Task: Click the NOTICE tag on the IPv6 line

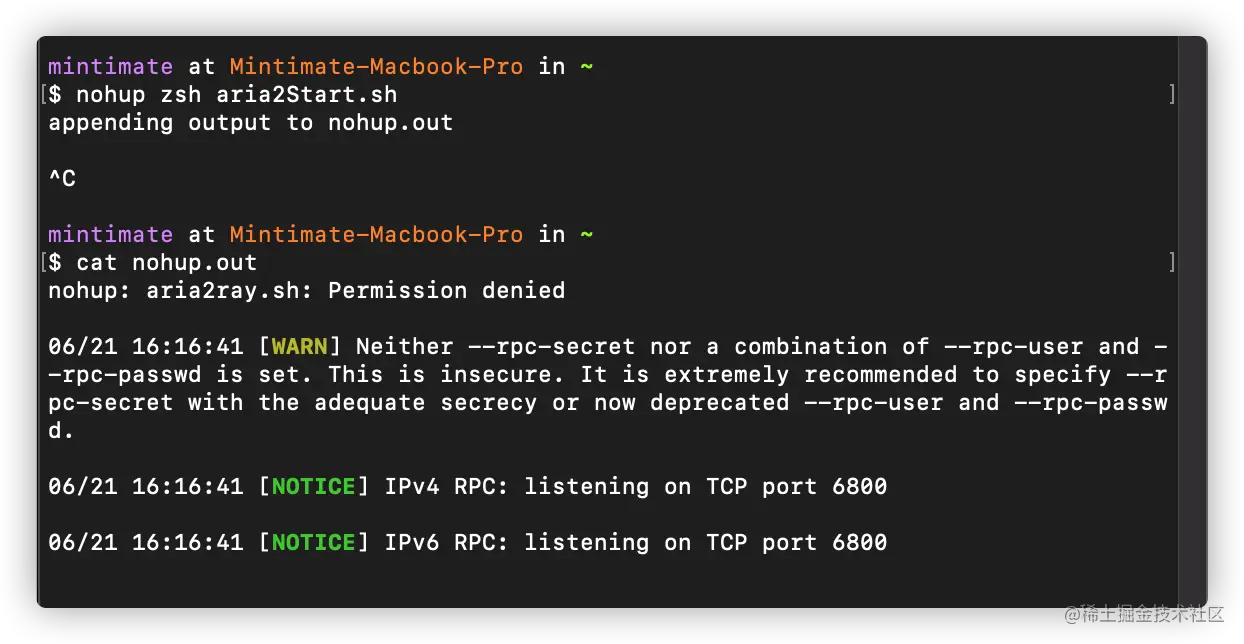Action: tap(314, 543)
